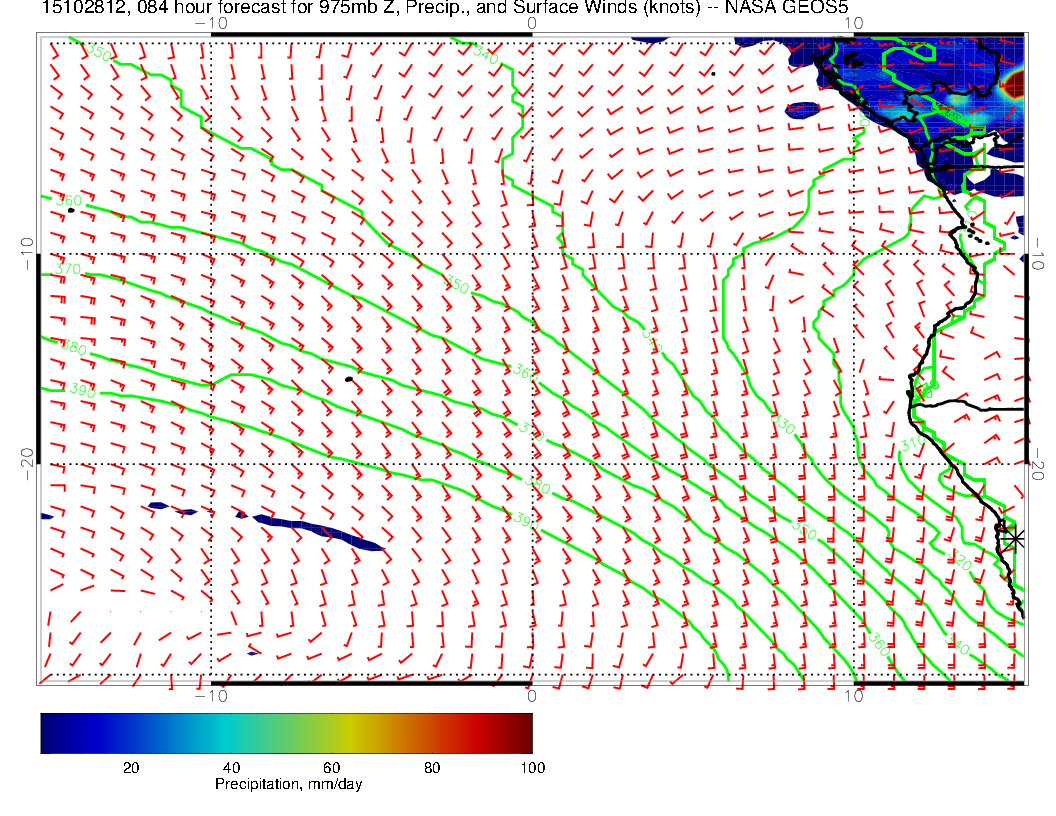The image size is (1056, 816).
Task: Select the dark red end of the precipitation colorbar
Action: tap(524, 732)
